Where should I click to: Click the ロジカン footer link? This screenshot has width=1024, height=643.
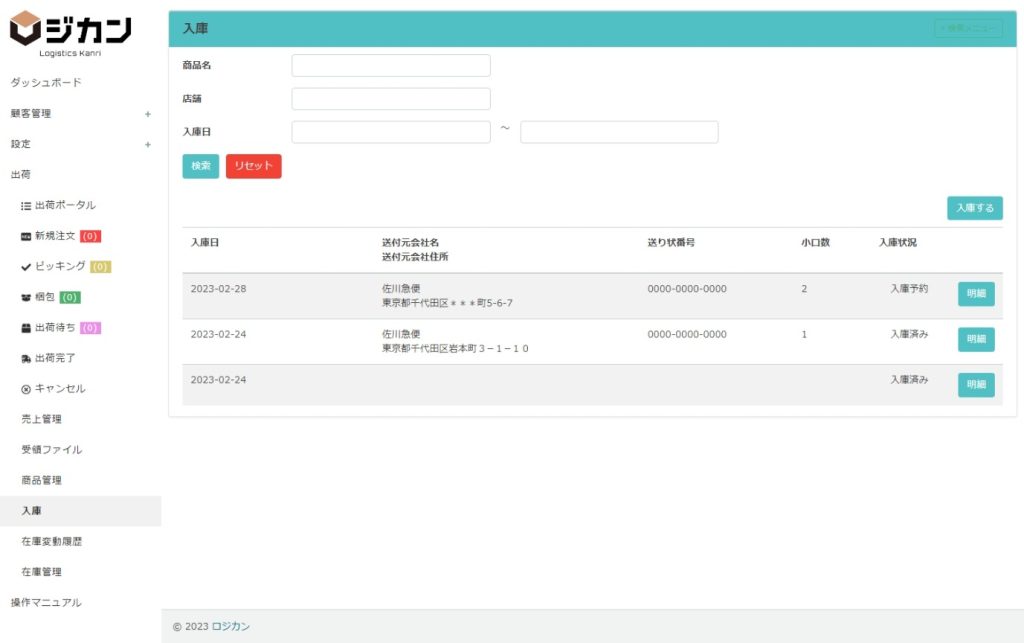[230, 627]
